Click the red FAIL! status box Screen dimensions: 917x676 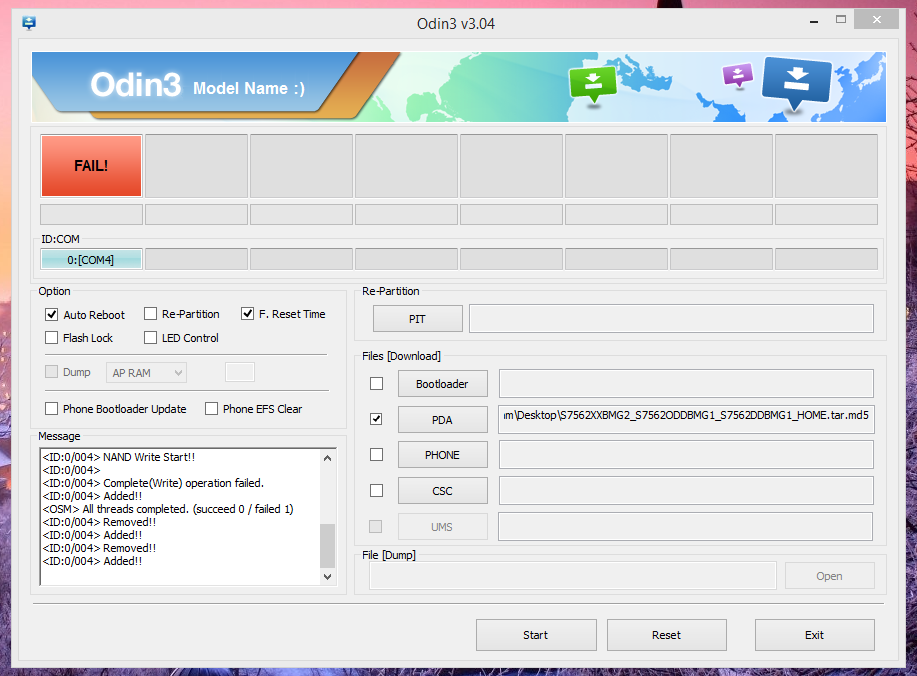coord(91,166)
